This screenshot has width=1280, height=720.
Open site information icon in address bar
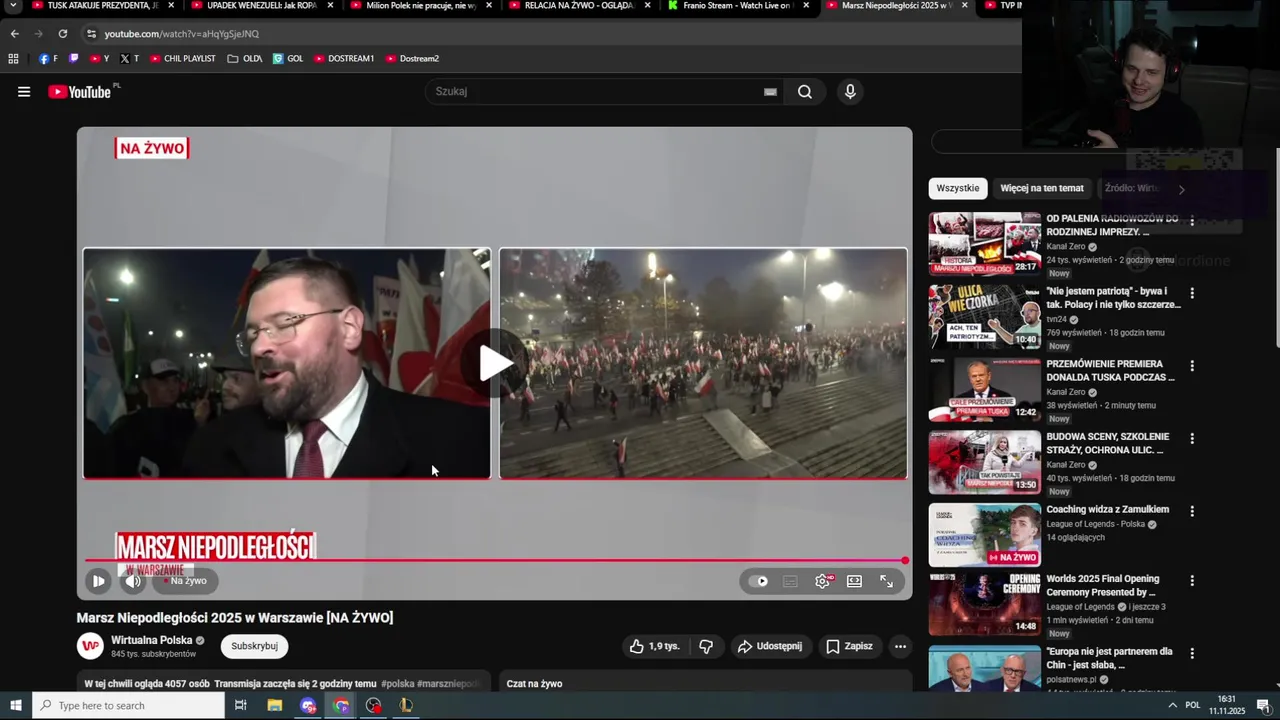(x=91, y=34)
